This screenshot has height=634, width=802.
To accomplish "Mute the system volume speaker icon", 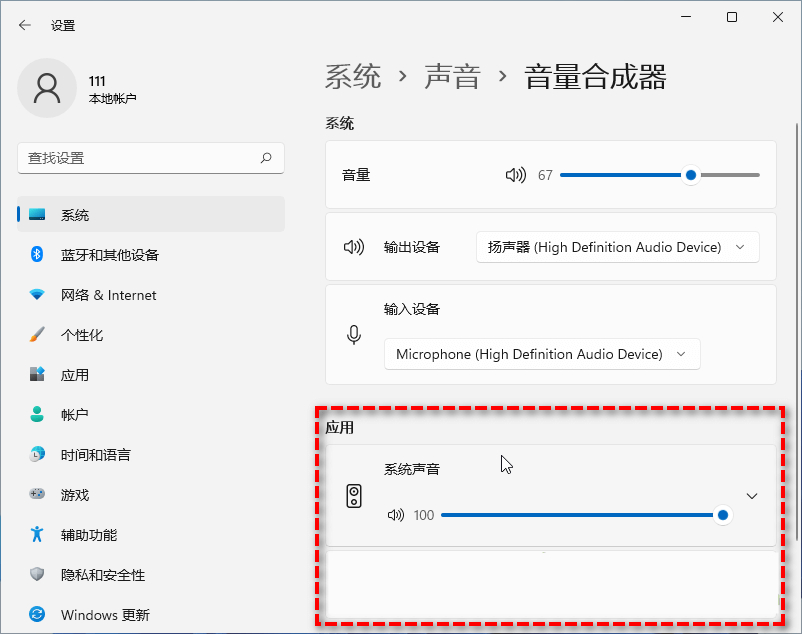I will [x=515, y=175].
